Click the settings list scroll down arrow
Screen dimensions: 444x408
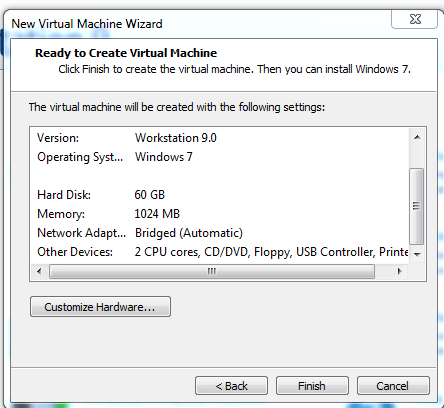tap(417, 254)
